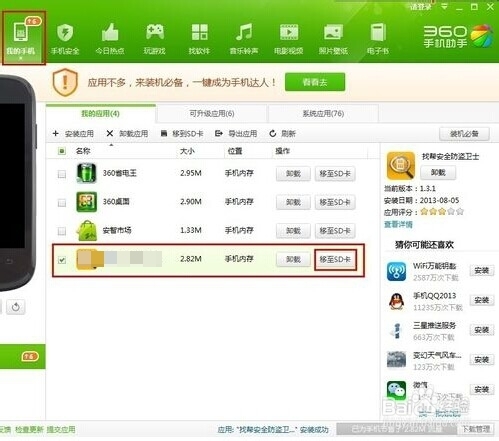
Task: Uninstall the 2.82M app
Action: click(293, 259)
